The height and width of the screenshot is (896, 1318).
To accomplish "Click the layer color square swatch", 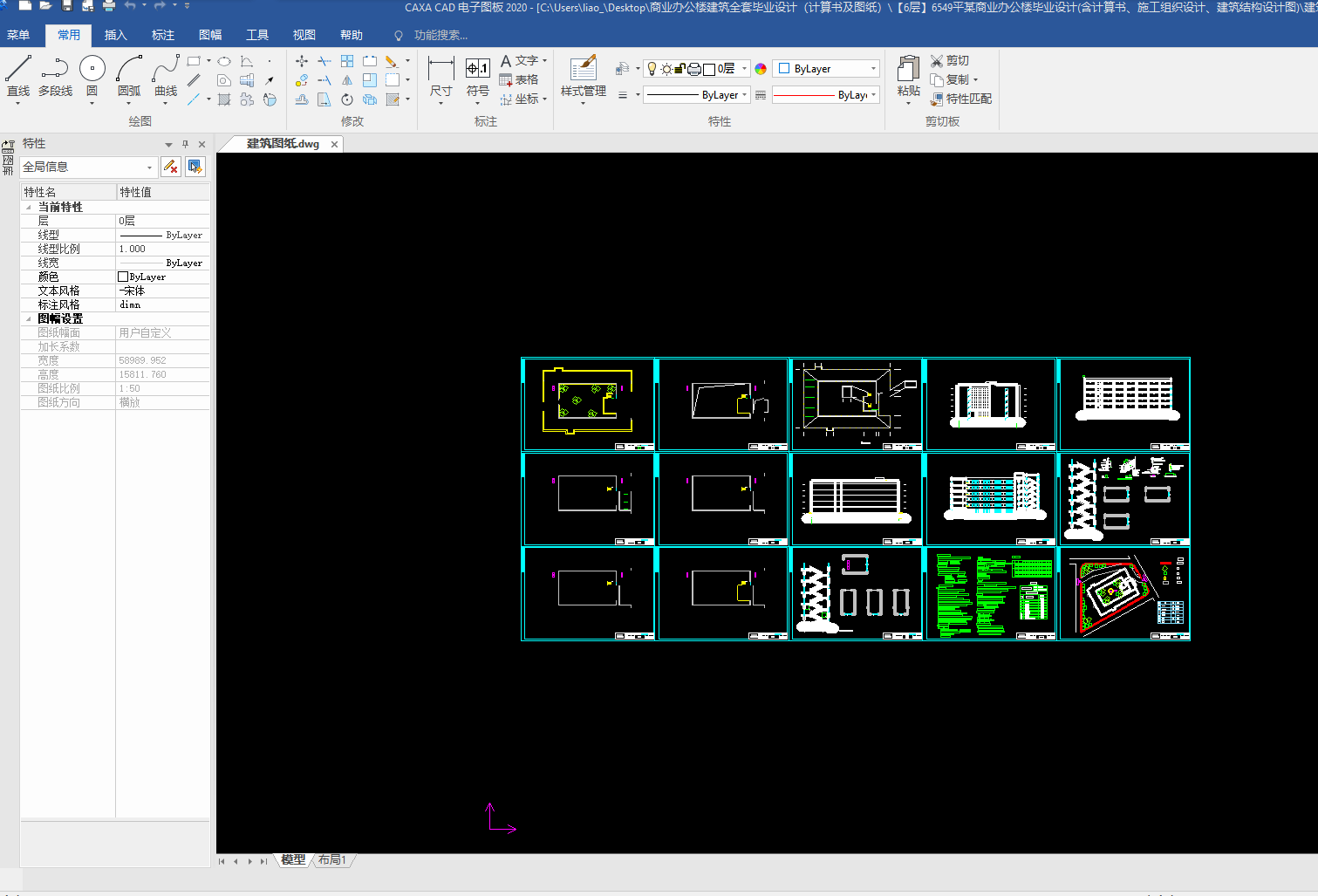I will tap(709, 69).
